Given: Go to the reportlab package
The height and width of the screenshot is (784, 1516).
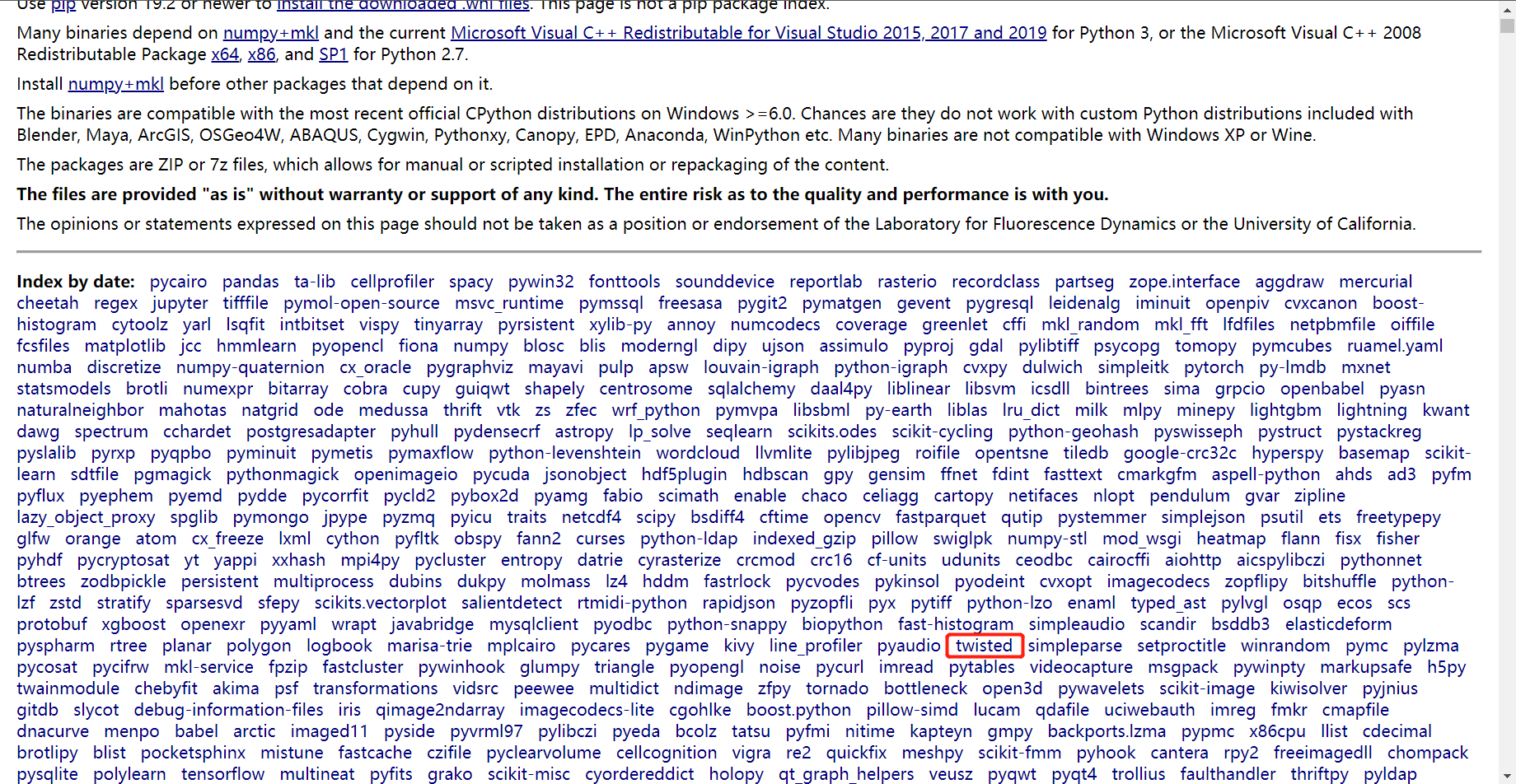Looking at the screenshot, I should tap(826, 282).
